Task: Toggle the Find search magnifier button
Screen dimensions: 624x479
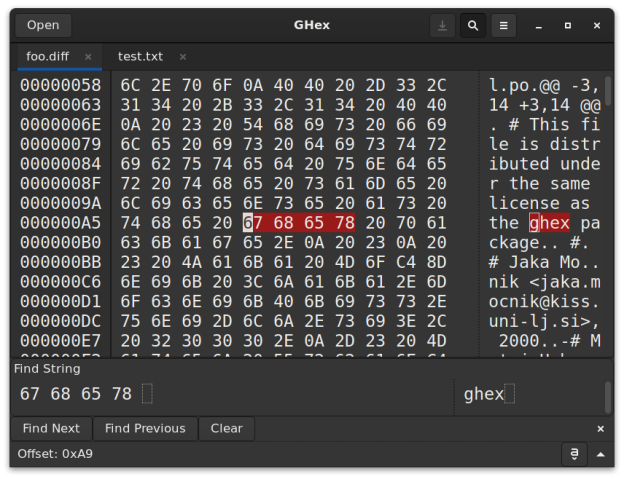Action: (x=472, y=25)
